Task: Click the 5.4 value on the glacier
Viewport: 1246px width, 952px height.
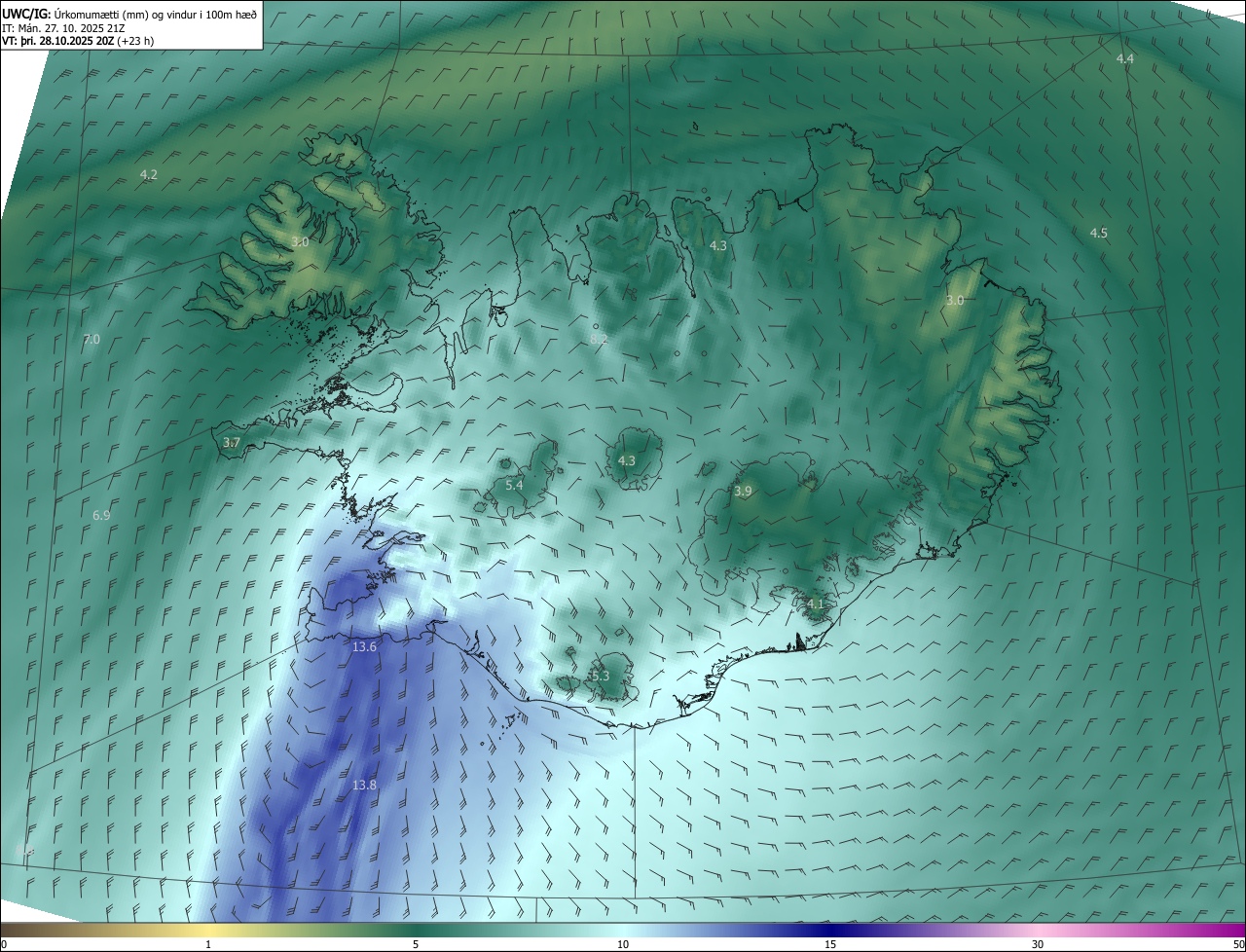Action: (514, 485)
